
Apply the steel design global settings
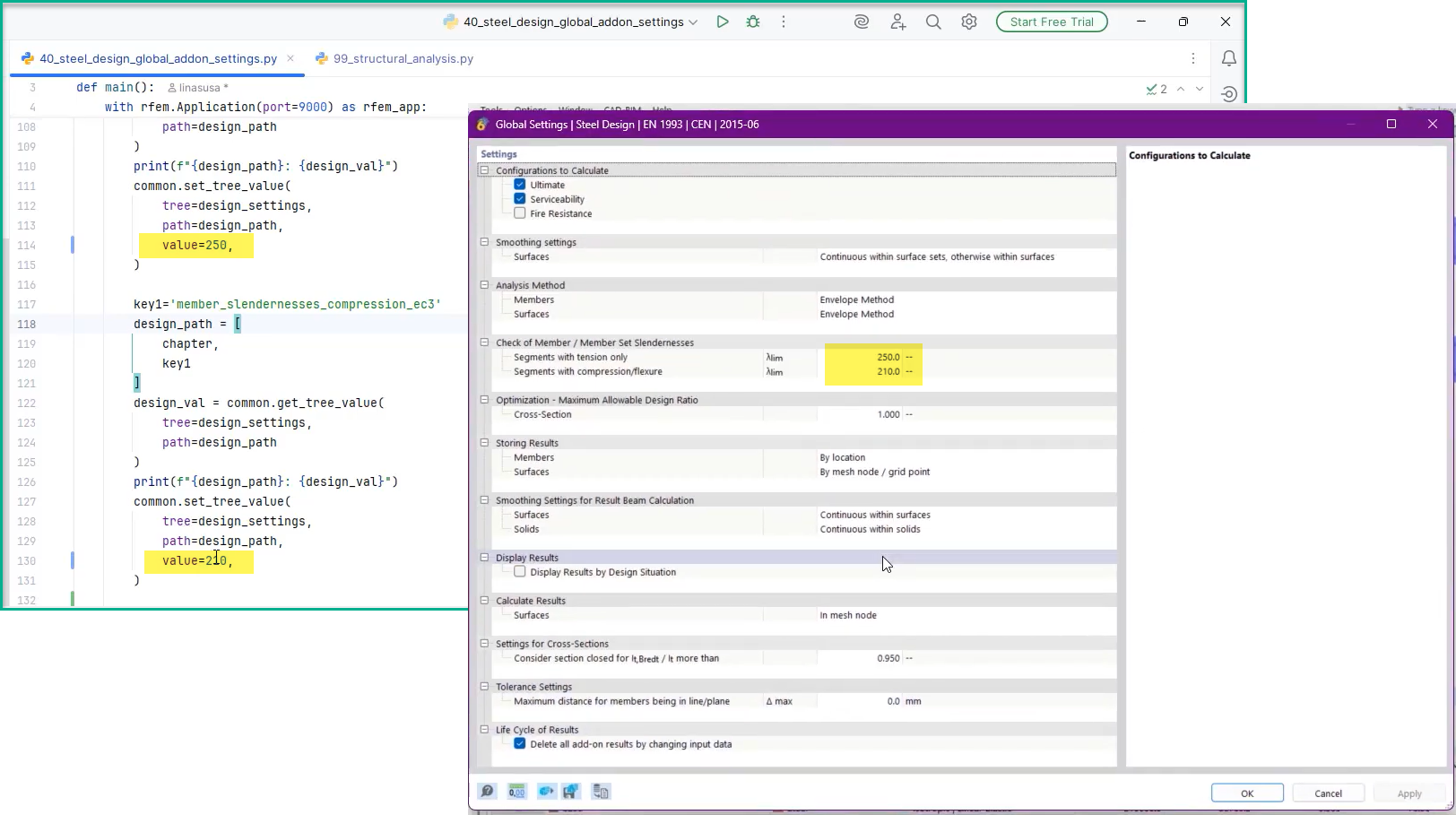1408,793
